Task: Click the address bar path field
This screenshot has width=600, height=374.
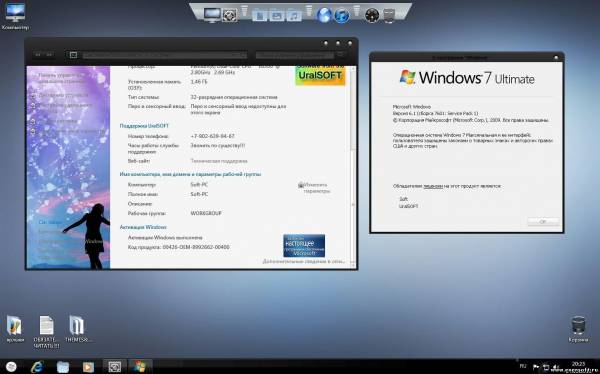Action: [x=165, y=56]
